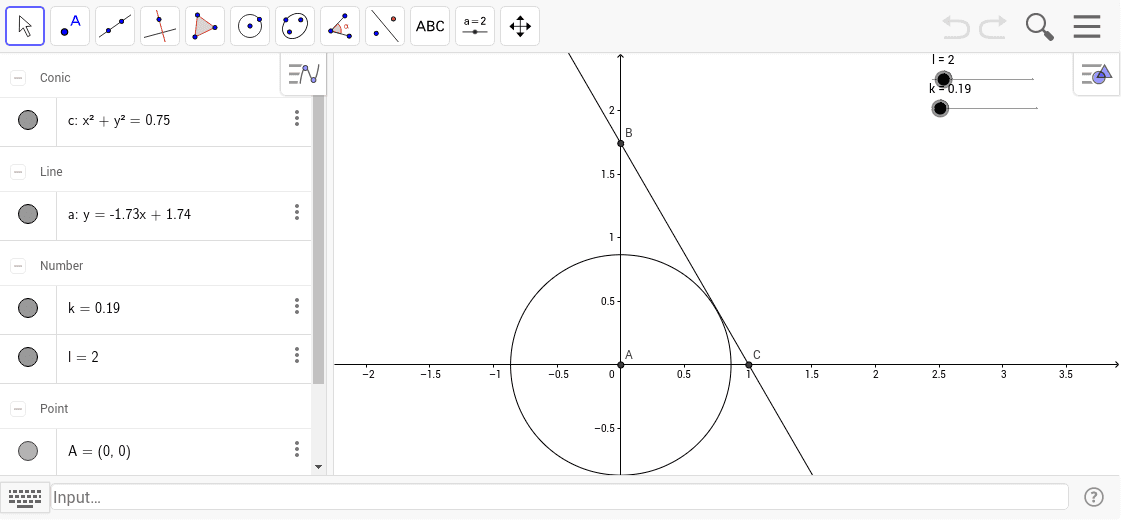
Task: Open the input help button
Action: point(1094,496)
